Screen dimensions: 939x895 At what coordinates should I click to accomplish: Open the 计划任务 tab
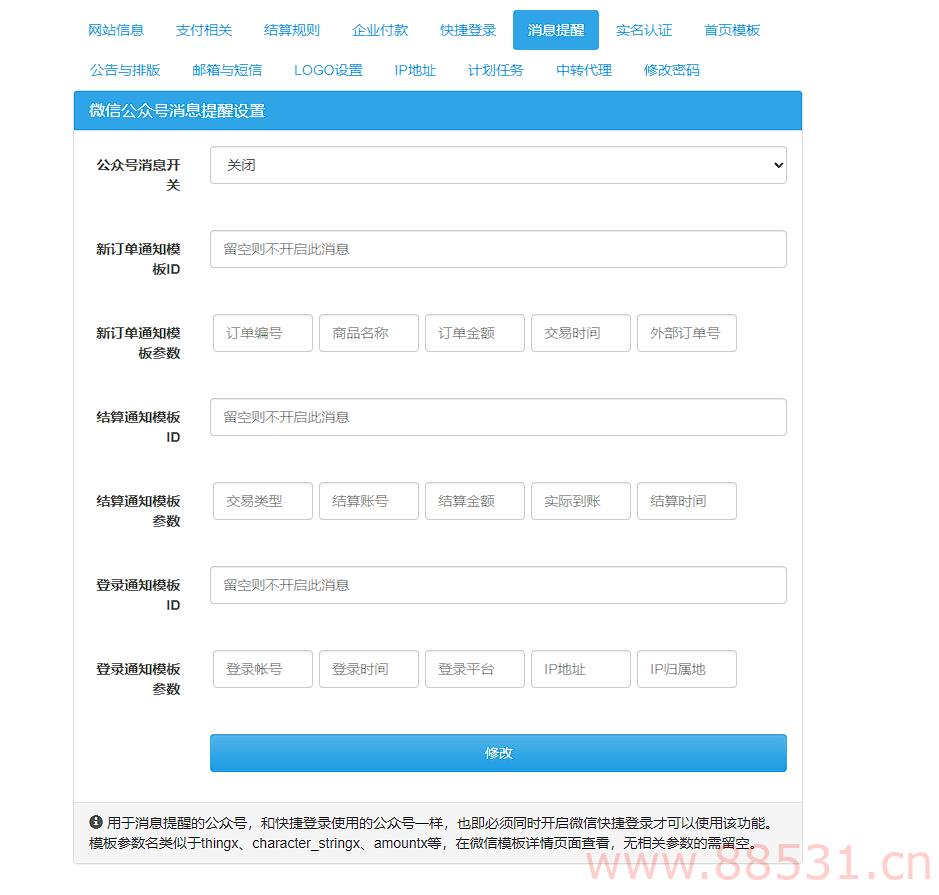pyautogui.click(x=496, y=70)
